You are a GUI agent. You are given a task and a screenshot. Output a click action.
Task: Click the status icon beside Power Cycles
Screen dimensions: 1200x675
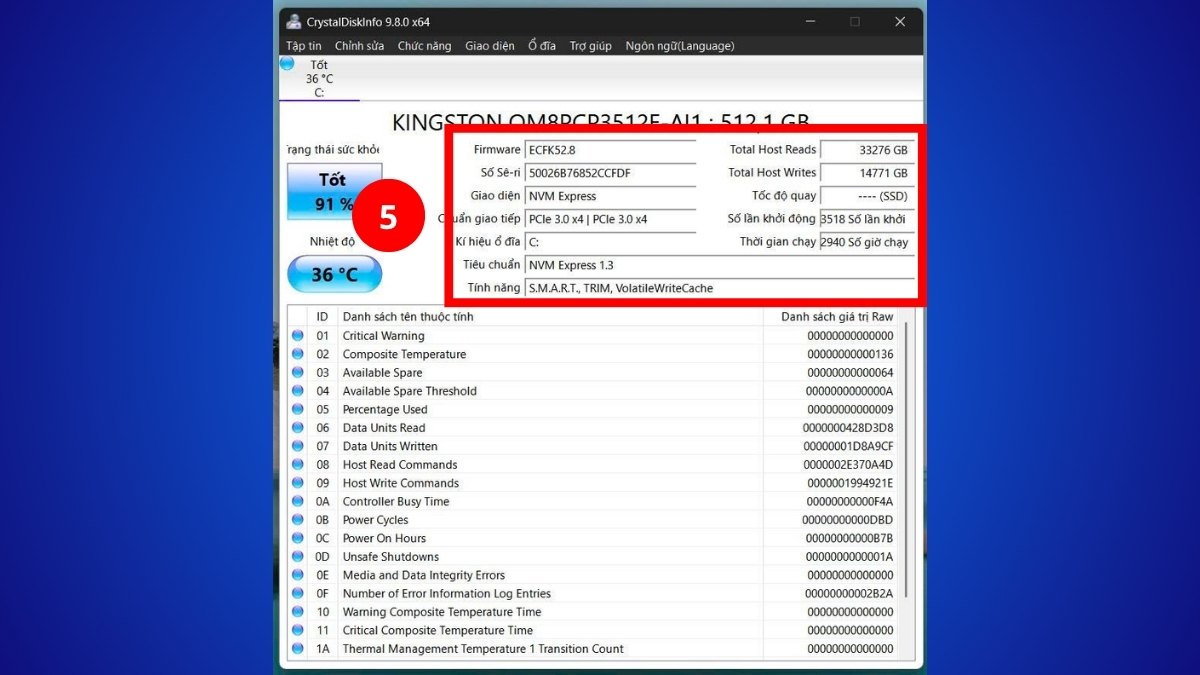[297, 519]
